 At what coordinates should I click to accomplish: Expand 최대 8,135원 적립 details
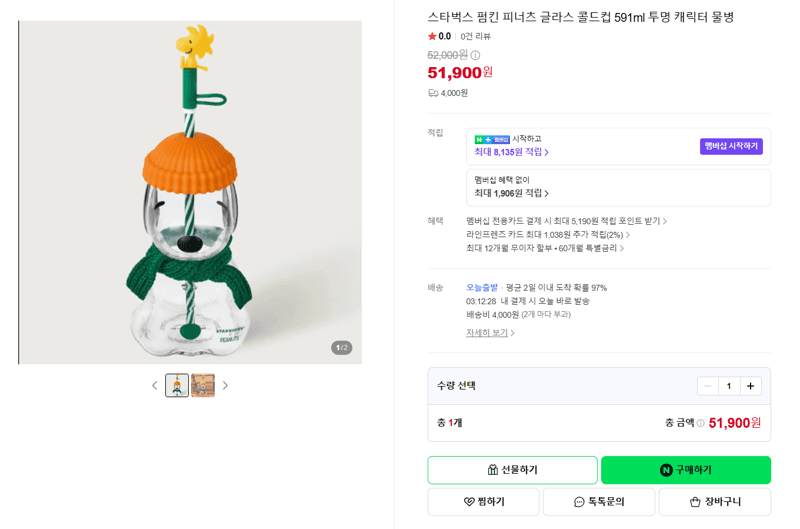[511, 152]
